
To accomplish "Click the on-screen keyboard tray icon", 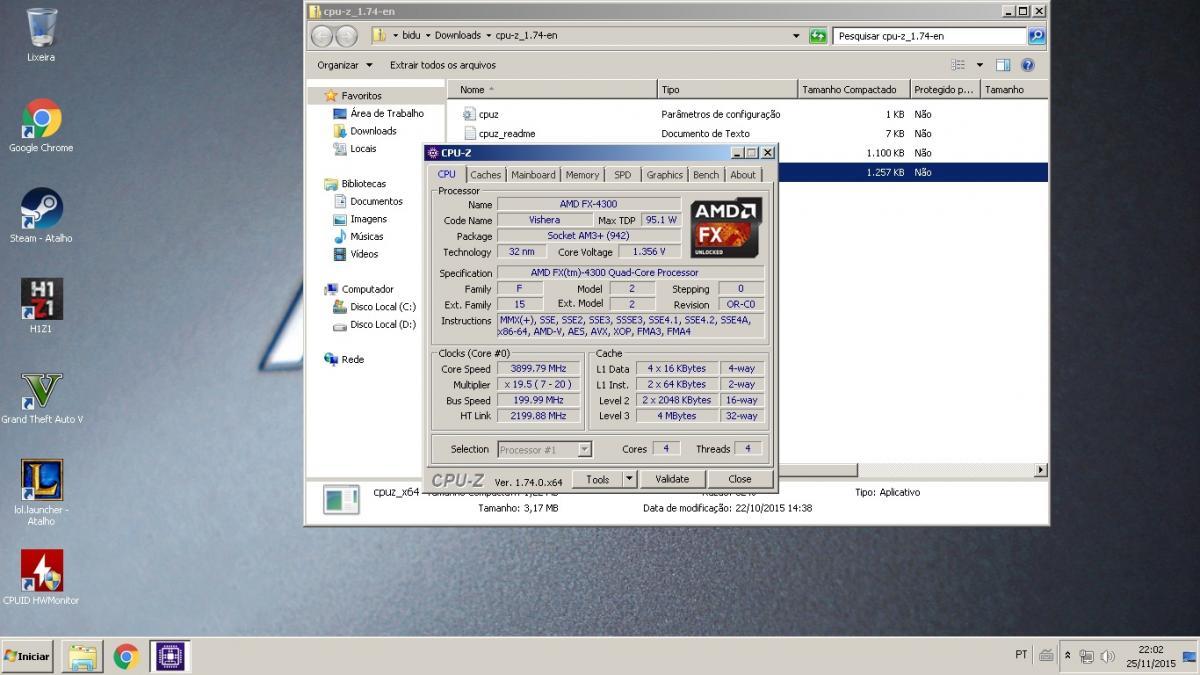I will 1046,656.
